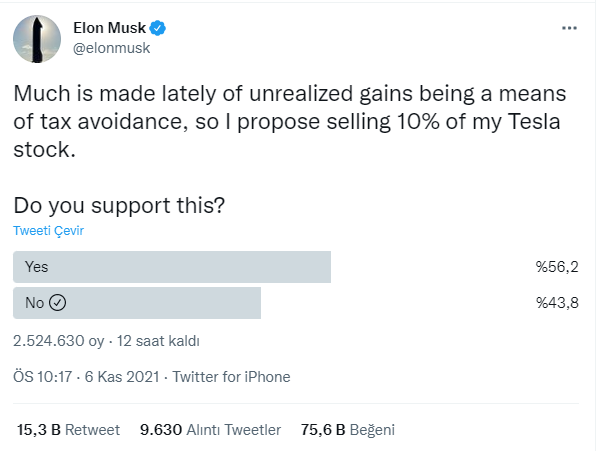Click the Elon Musk display name

(x=109, y=28)
